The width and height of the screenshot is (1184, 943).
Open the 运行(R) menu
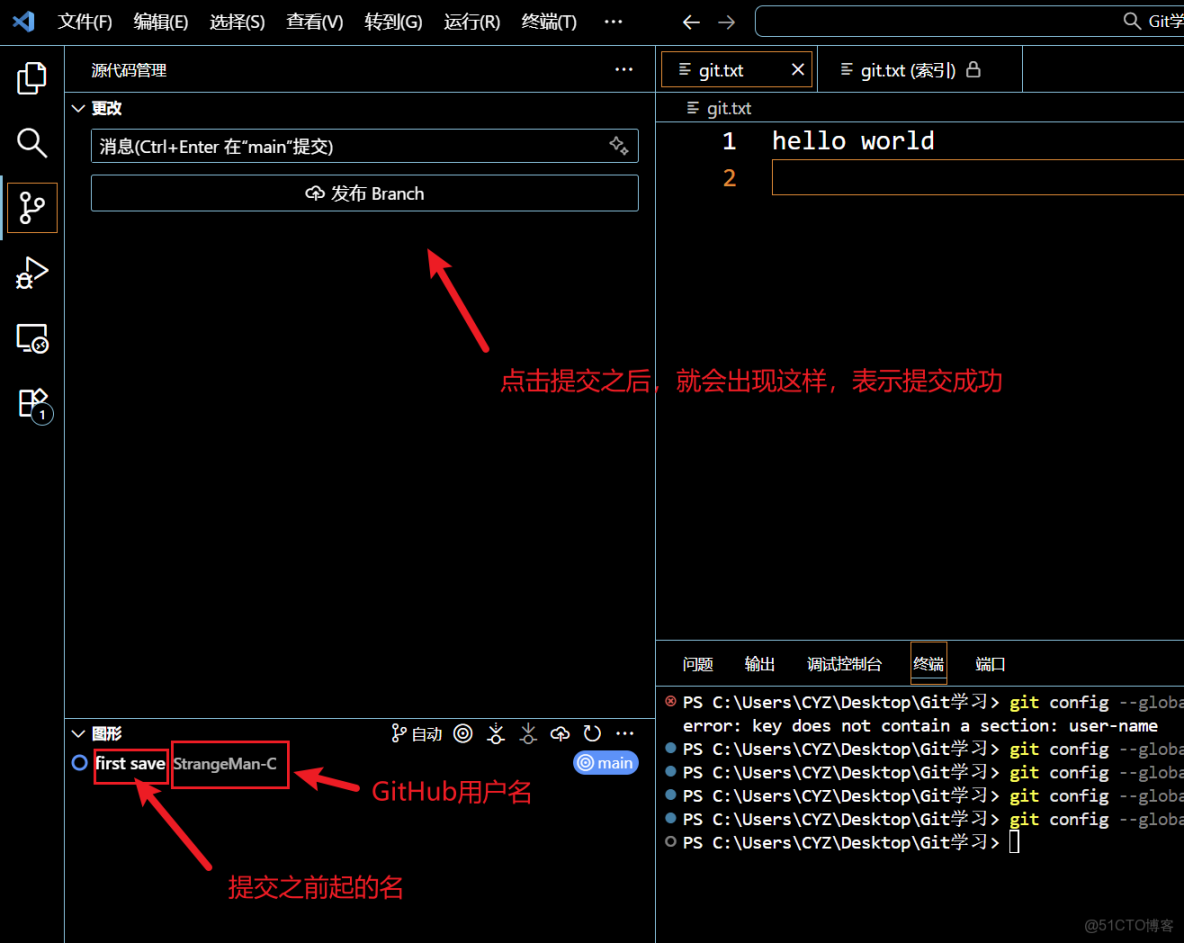click(x=470, y=21)
